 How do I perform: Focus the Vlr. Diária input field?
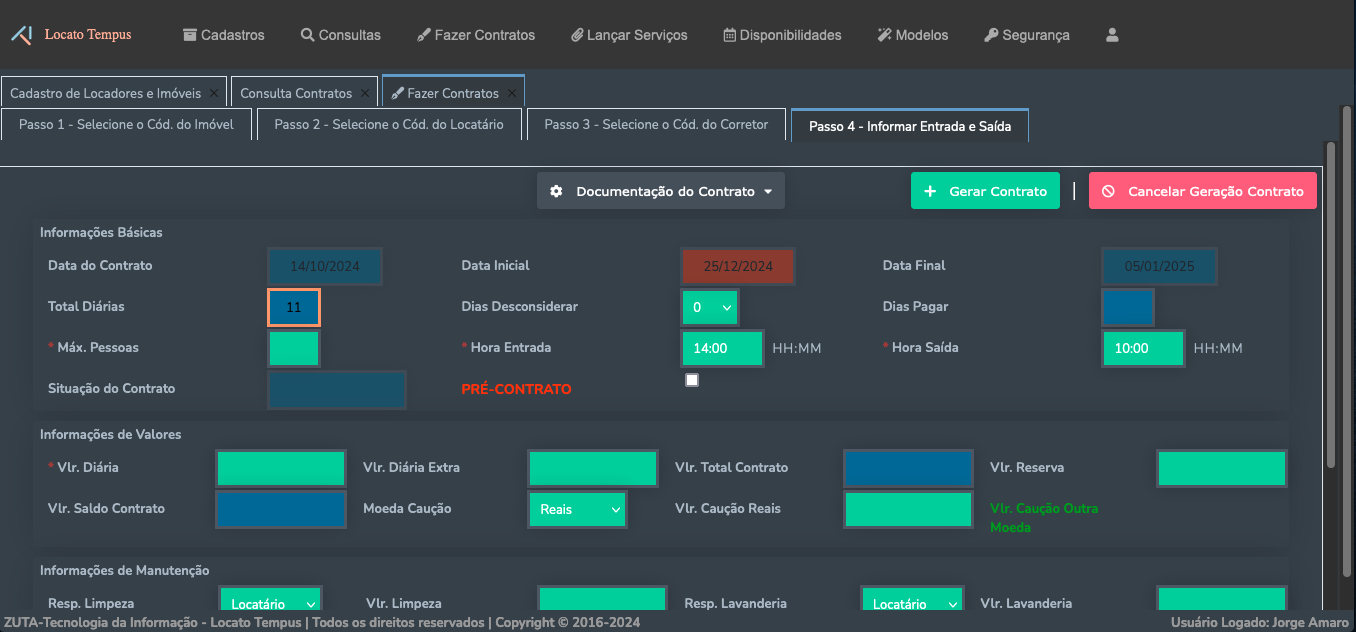(x=281, y=468)
